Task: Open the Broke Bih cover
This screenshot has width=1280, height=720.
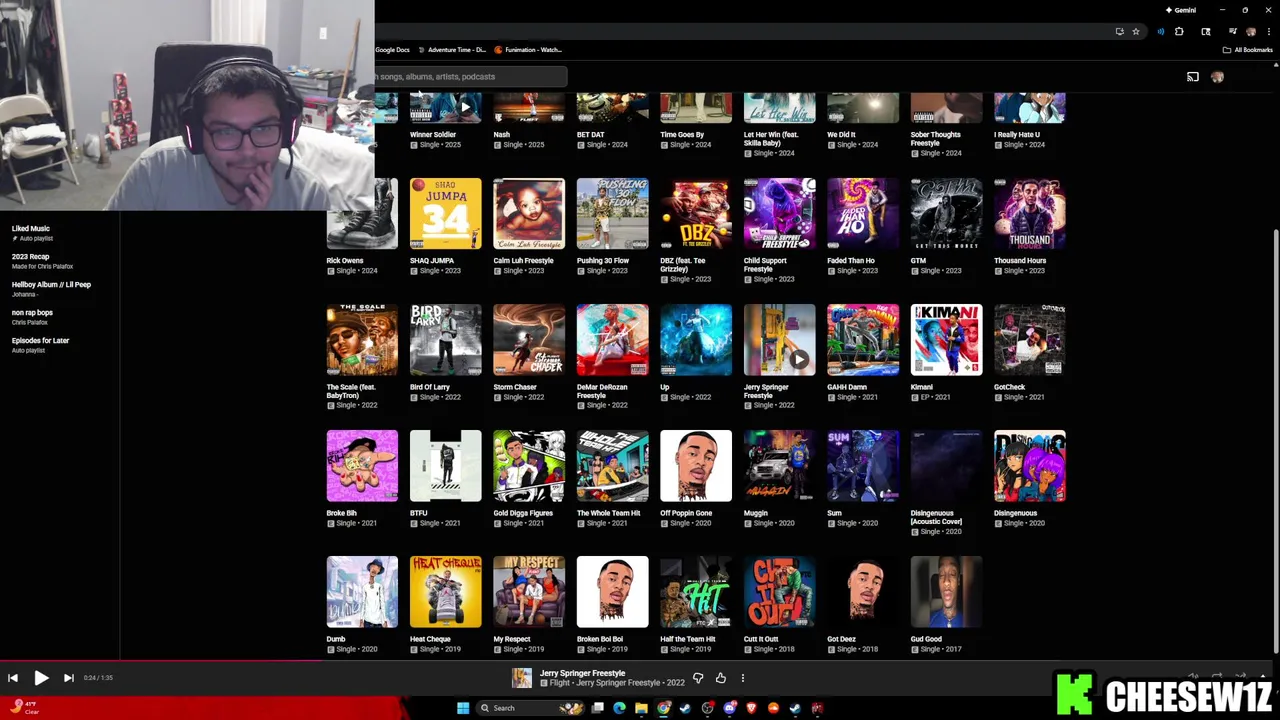Action: tap(362, 466)
